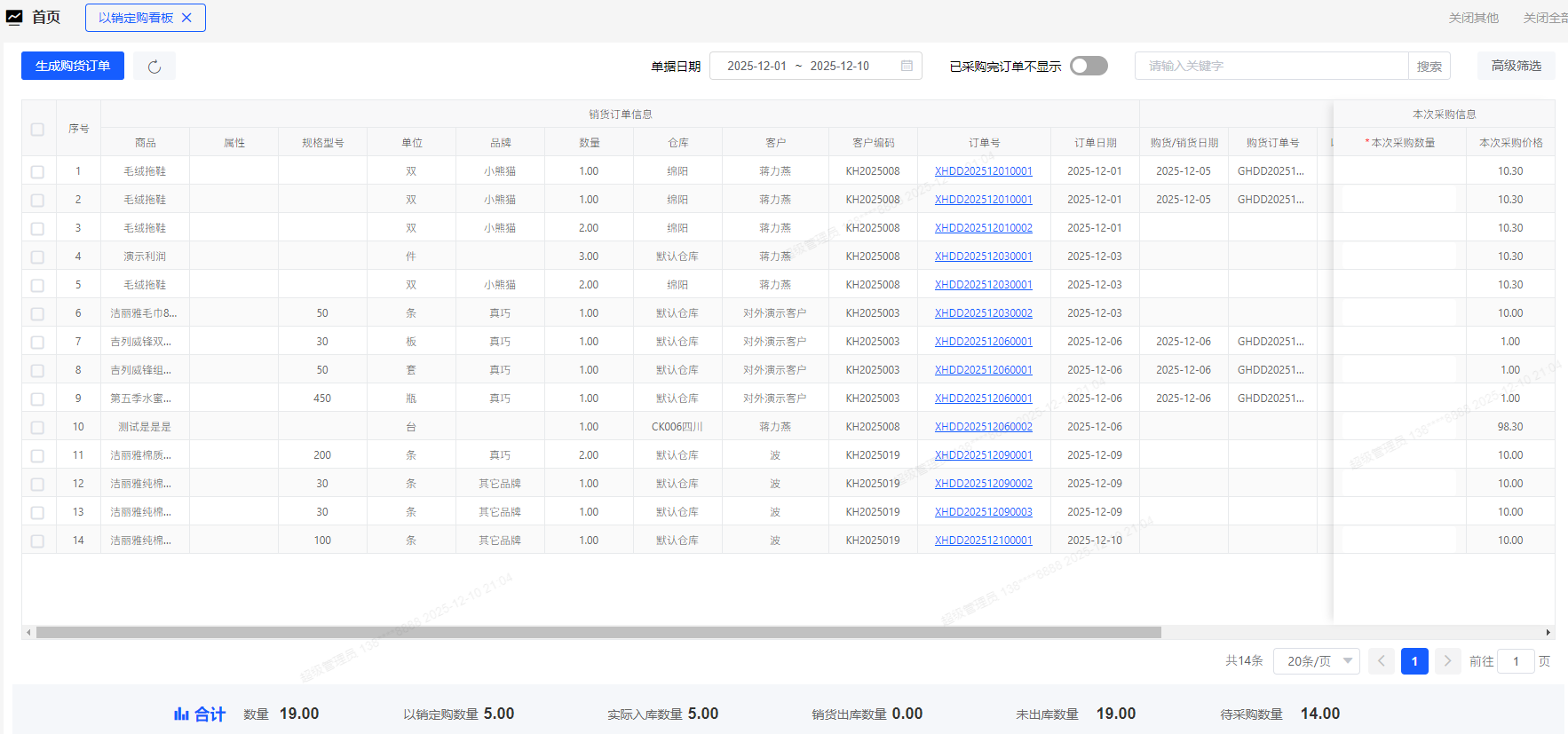Click the keyword search input field
The image size is (1568, 734).
1271,66
